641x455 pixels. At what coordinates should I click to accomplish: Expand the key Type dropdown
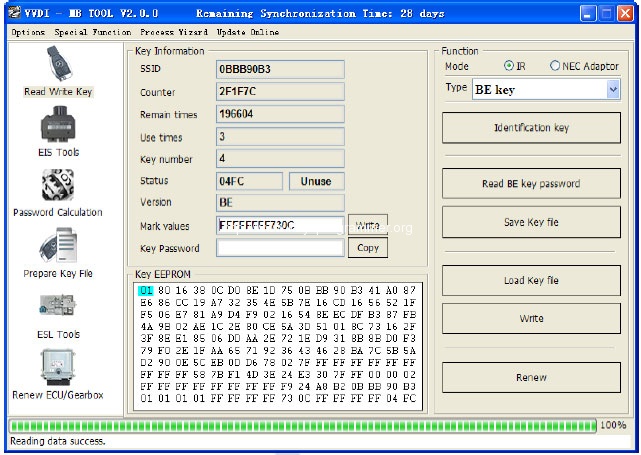(x=612, y=90)
